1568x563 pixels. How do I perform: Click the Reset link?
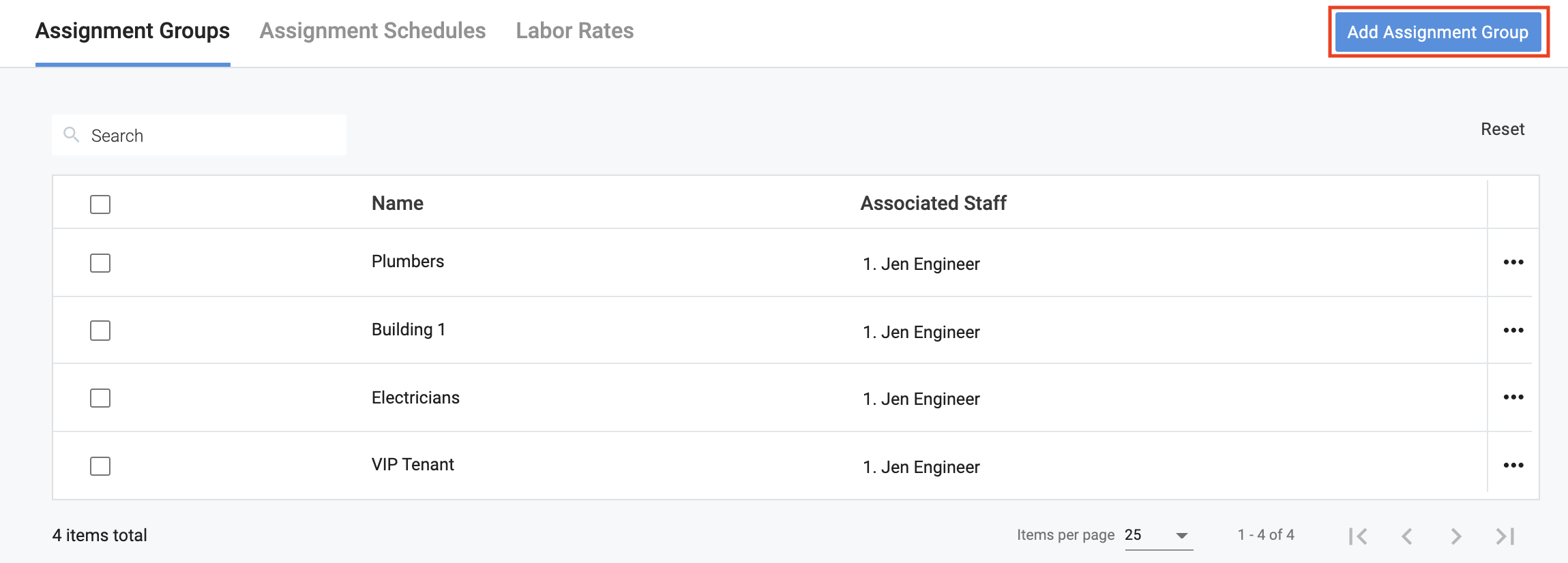click(x=1502, y=130)
